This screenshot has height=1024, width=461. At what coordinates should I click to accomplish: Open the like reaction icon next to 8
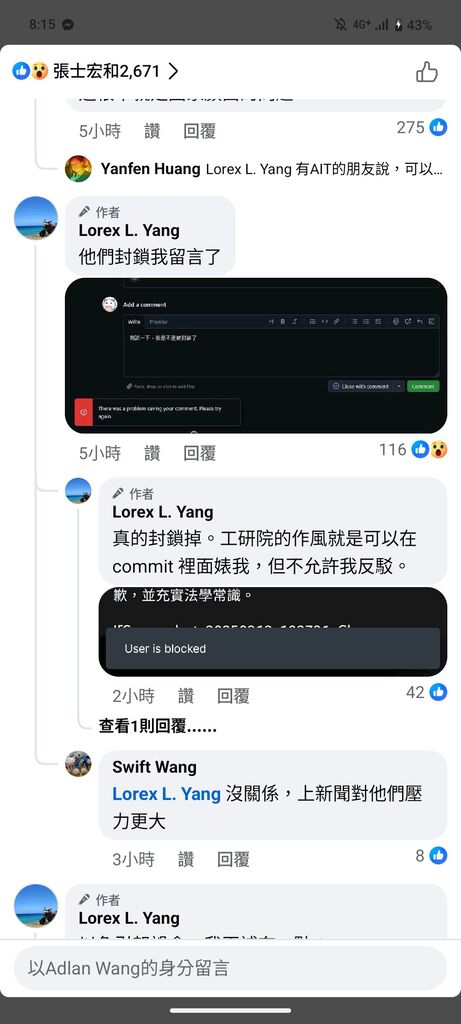(438, 856)
